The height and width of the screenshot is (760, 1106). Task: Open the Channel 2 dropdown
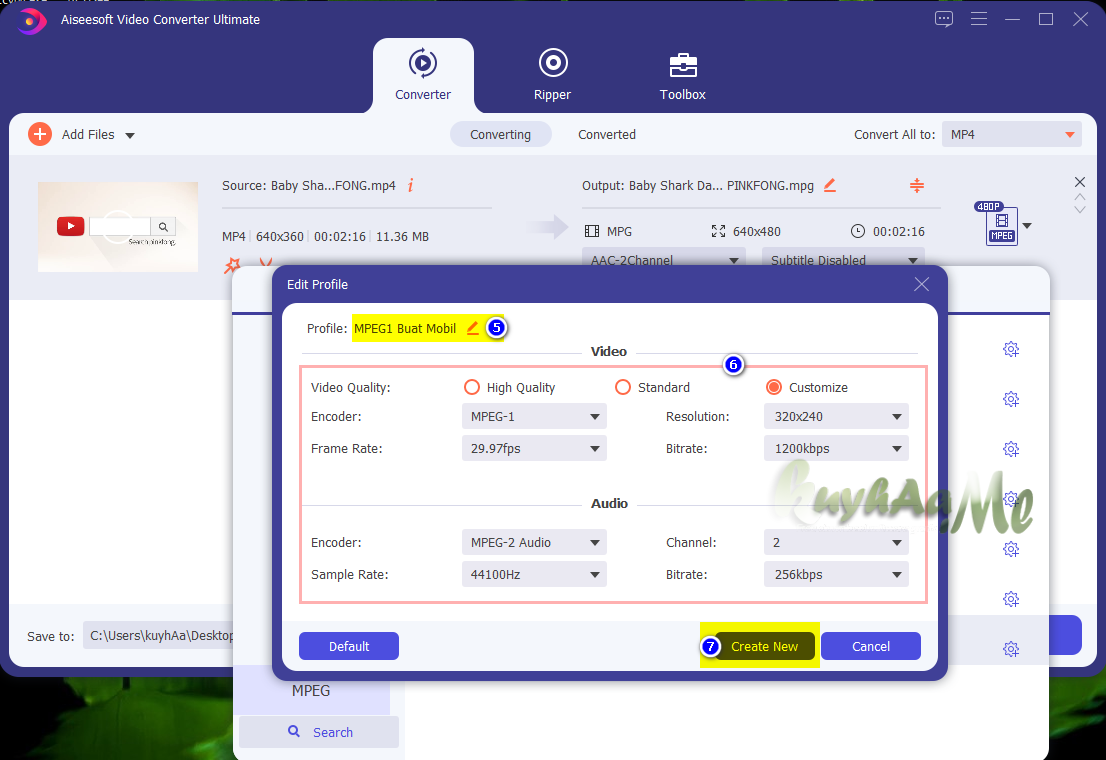836,542
